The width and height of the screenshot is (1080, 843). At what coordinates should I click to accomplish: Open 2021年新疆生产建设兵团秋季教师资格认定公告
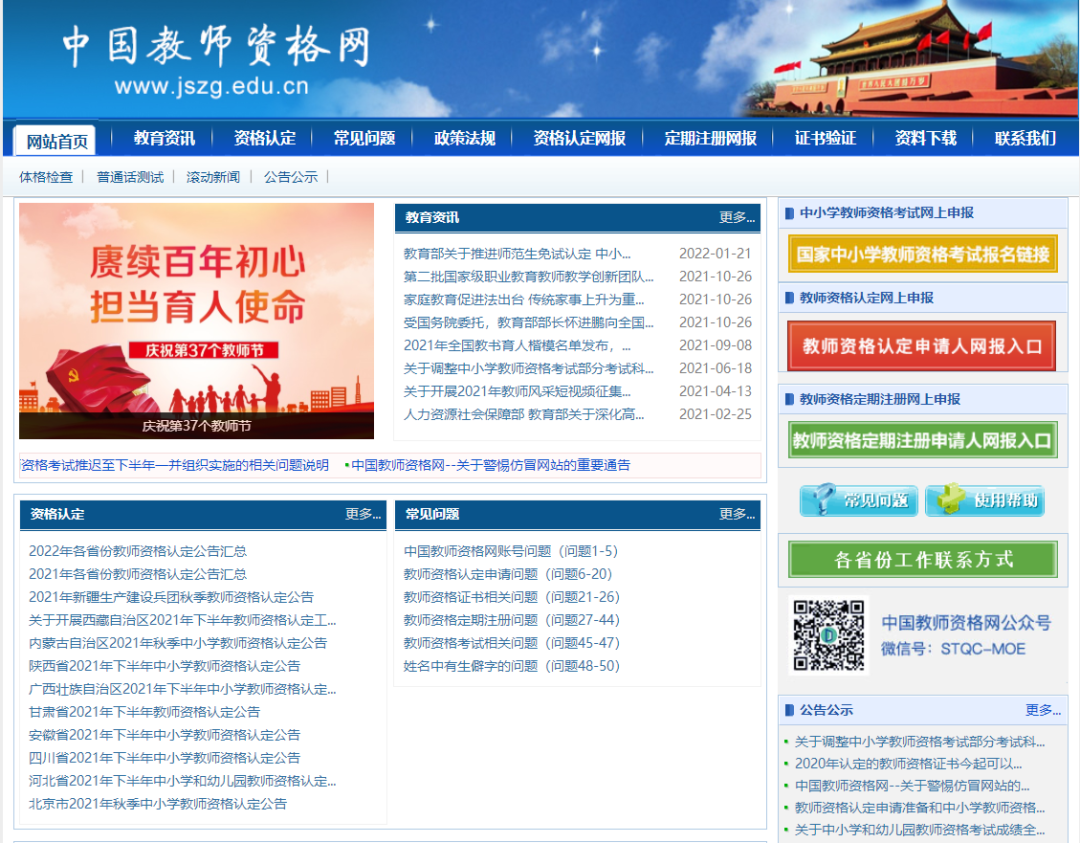point(171,597)
